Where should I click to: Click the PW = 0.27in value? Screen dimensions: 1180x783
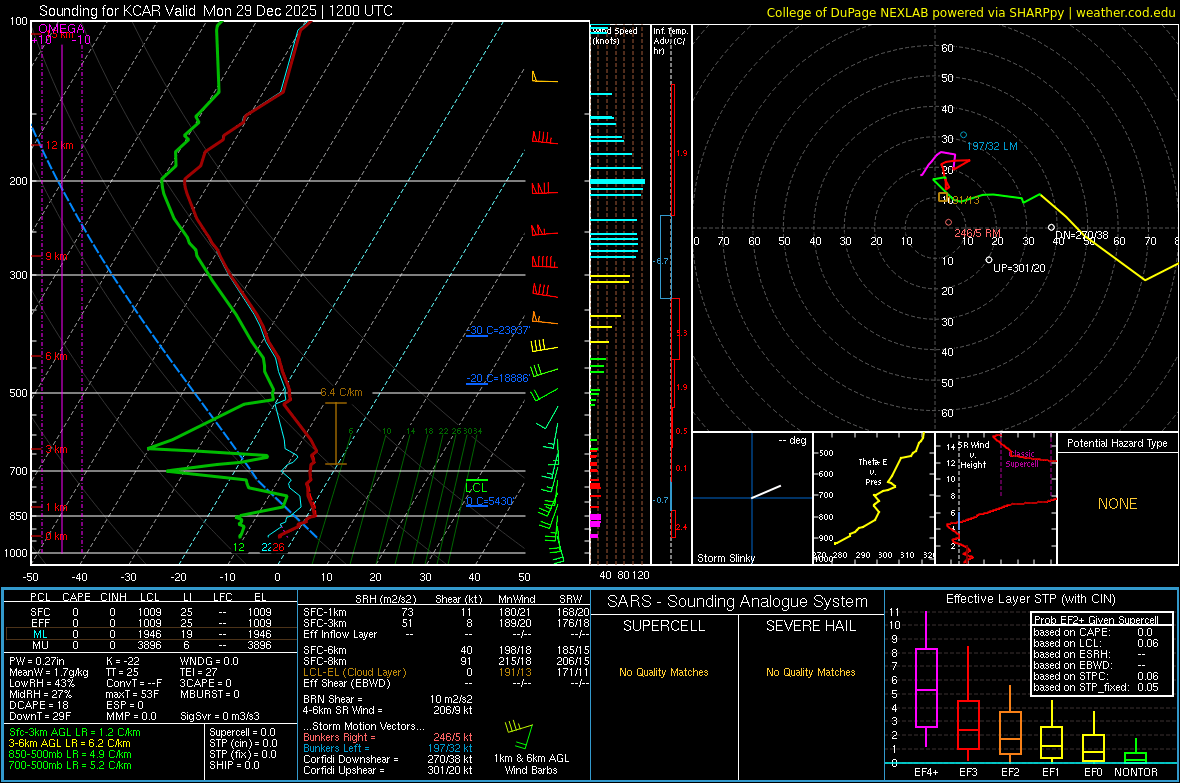point(36,661)
